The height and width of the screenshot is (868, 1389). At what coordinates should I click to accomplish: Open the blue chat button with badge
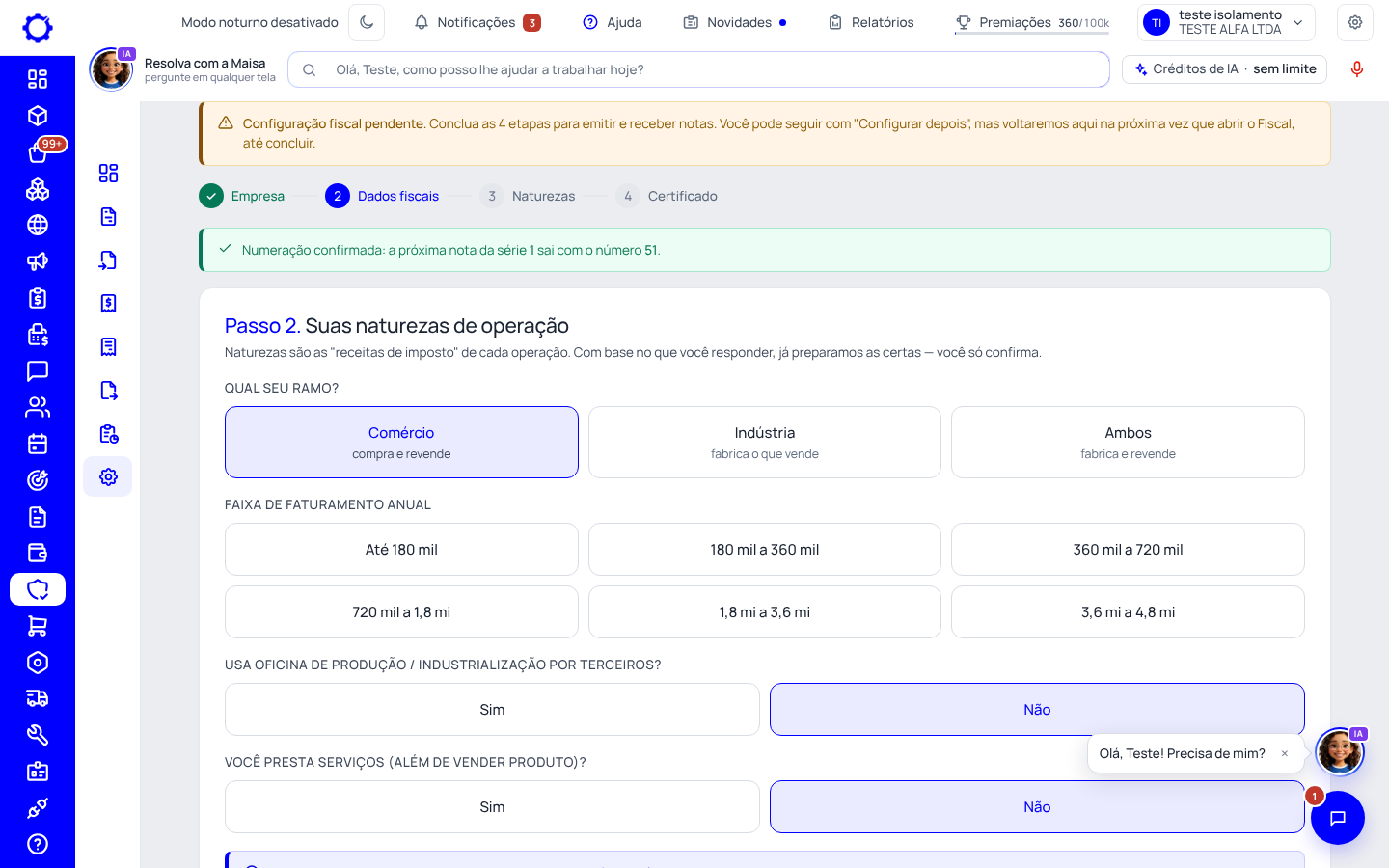(1337, 818)
